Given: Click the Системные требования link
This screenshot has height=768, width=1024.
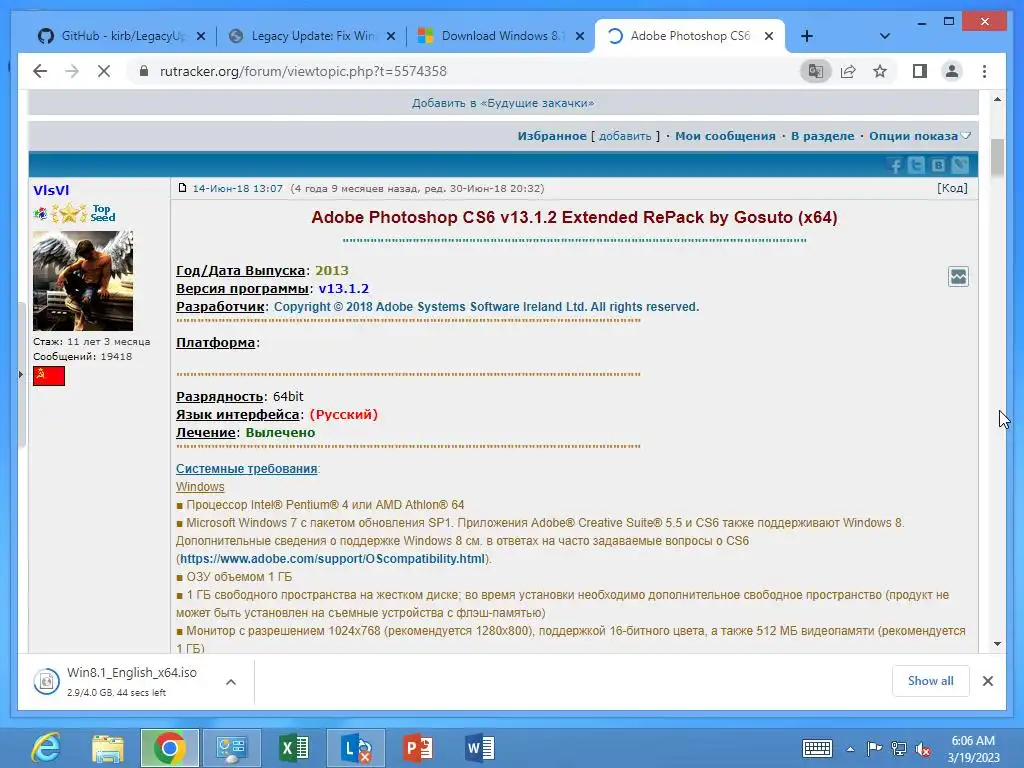Looking at the screenshot, I should [x=247, y=469].
